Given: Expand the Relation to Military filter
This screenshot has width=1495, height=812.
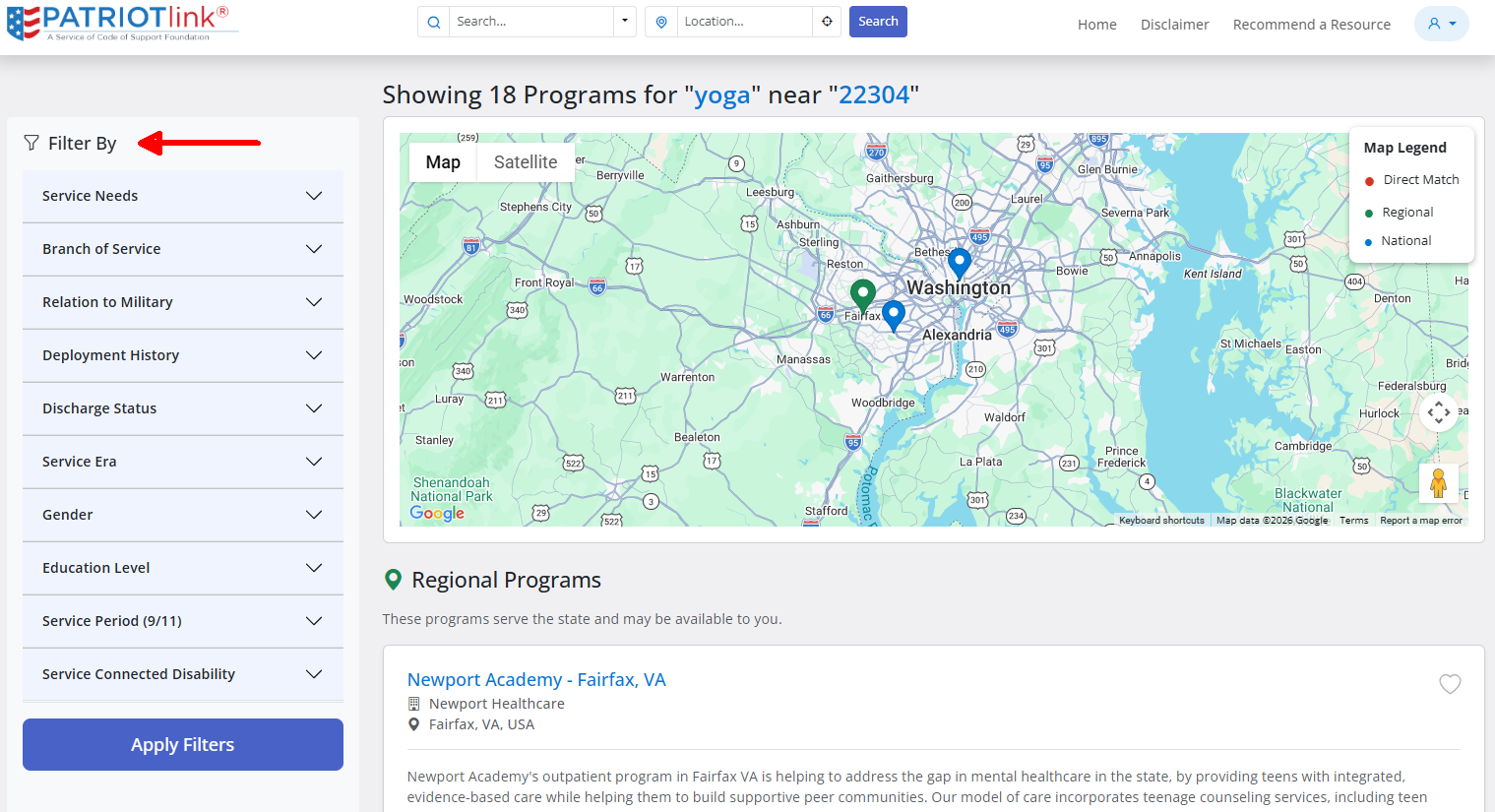Looking at the screenshot, I should click(183, 302).
